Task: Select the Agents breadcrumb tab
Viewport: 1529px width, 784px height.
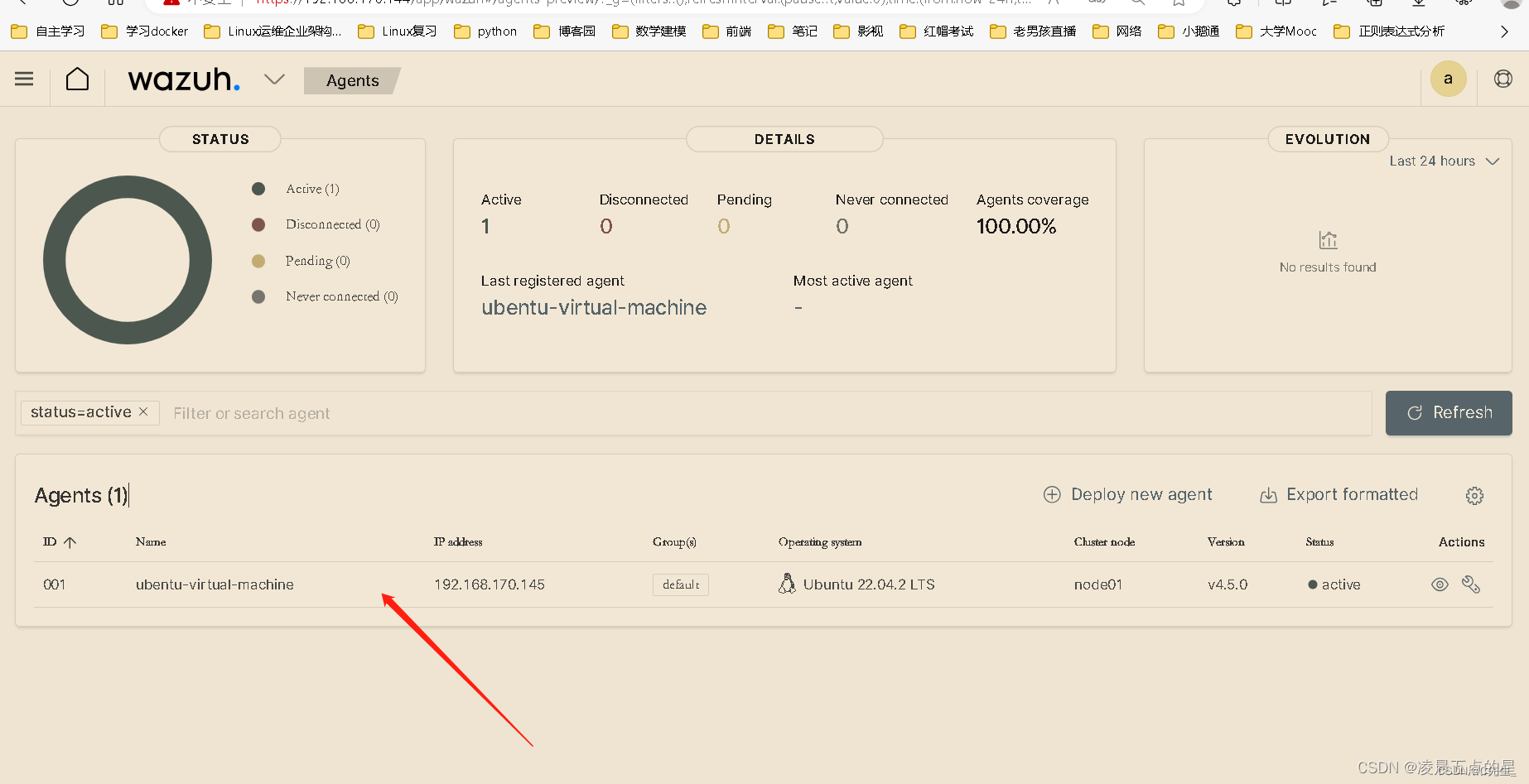Action: (352, 80)
